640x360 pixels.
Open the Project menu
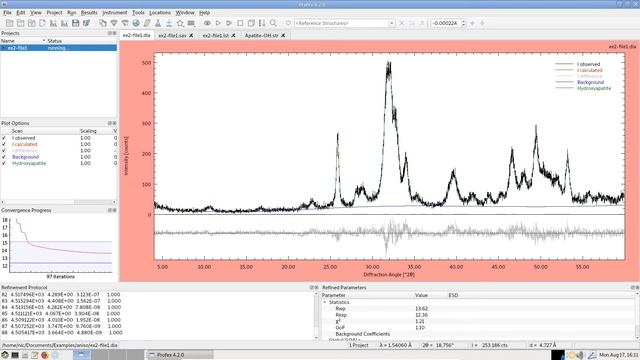point(54,13)
